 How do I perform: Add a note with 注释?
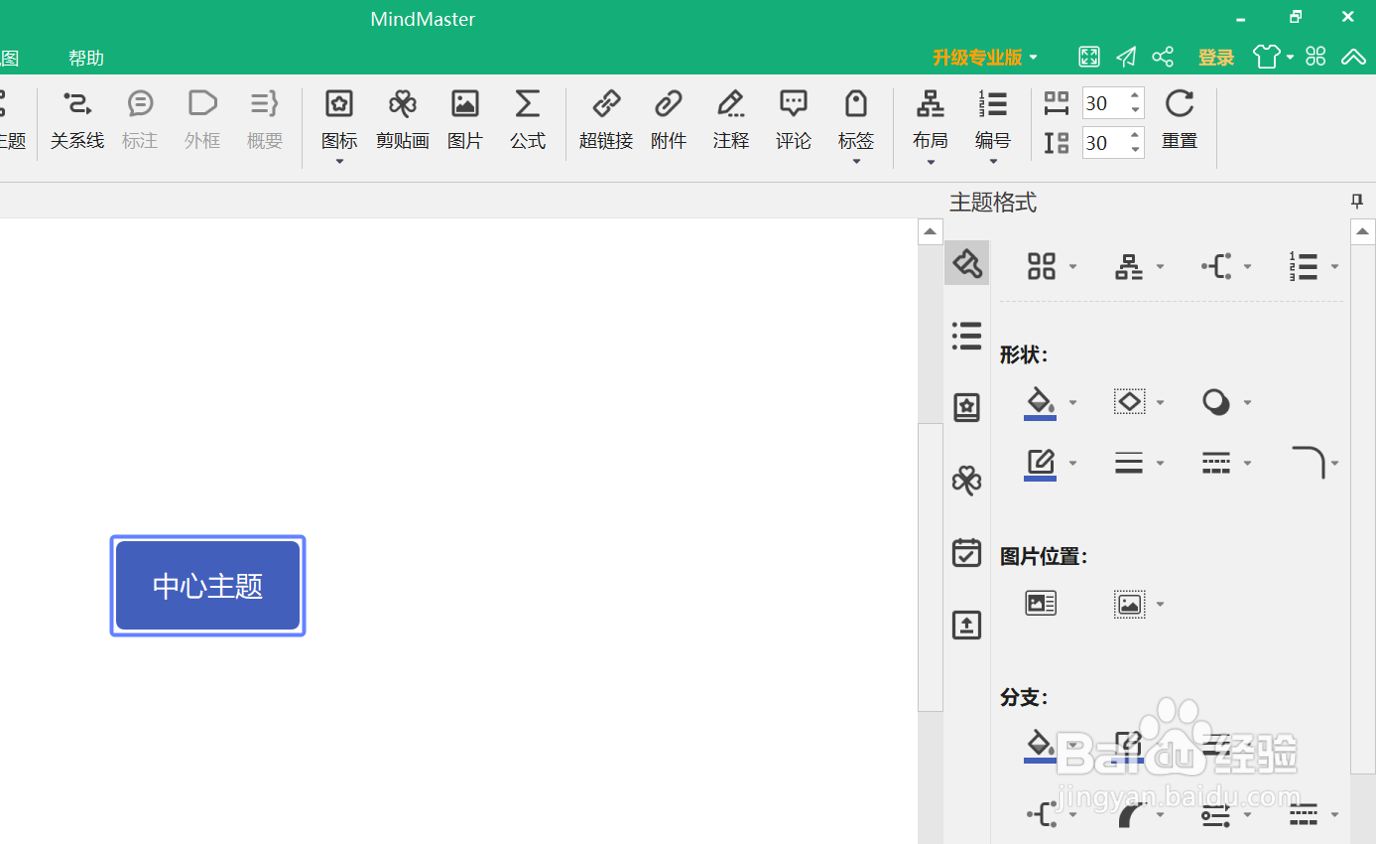tap(731, 120)
